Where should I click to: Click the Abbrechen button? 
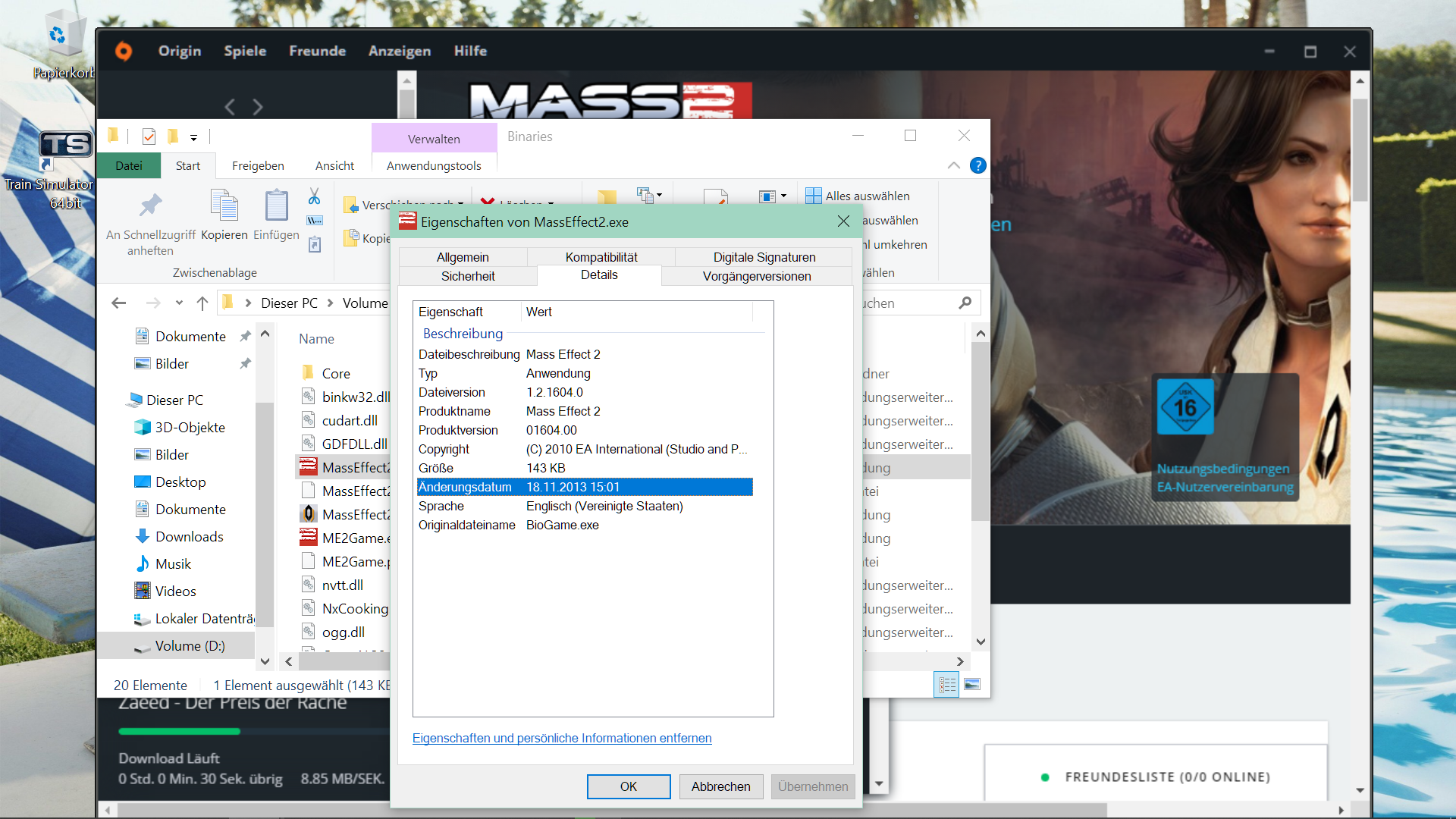pyautogui.click(x=720, y=786)
